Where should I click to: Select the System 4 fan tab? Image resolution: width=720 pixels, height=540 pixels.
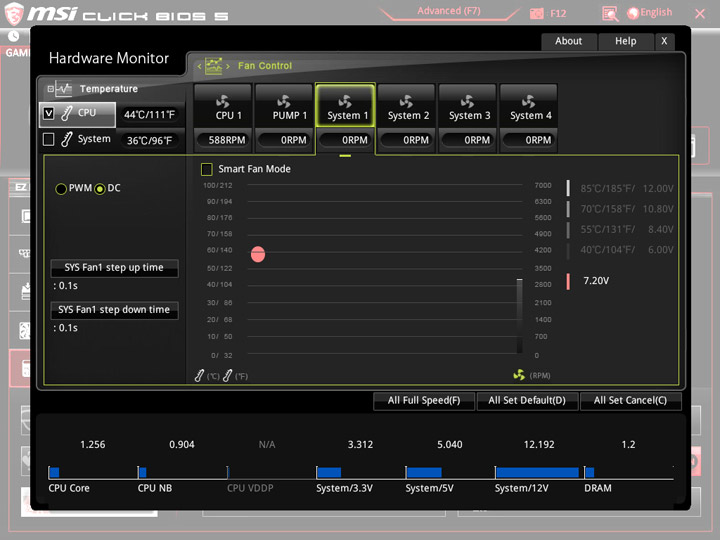pyautogui.click(x=529, y=106)
